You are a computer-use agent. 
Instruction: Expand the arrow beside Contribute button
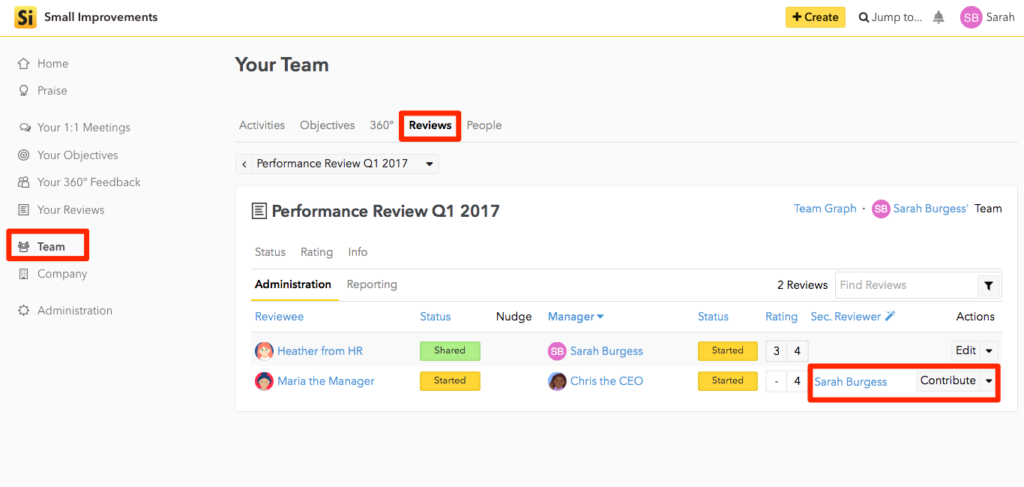(989, 381)
